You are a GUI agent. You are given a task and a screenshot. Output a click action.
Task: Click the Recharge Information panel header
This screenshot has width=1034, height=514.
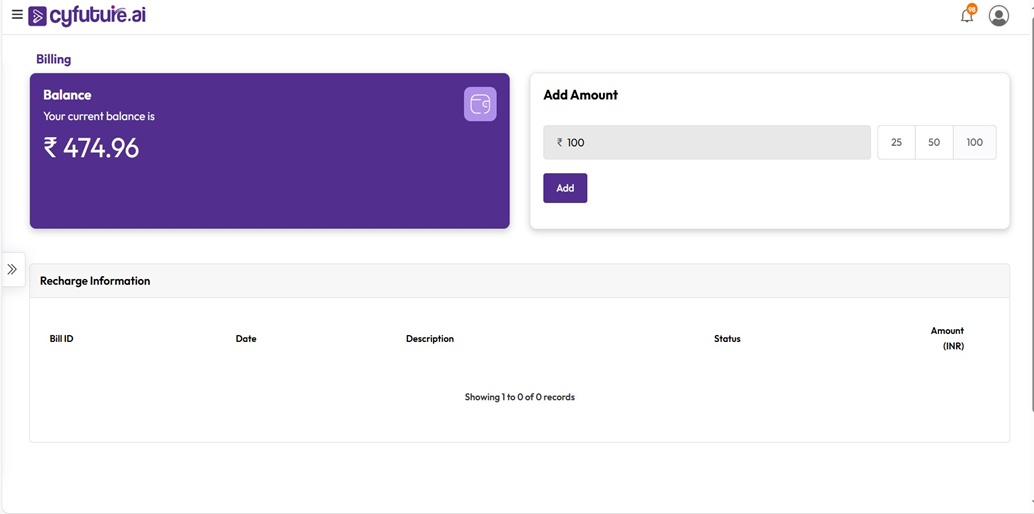pyautogui.click(x=95, y=281)
